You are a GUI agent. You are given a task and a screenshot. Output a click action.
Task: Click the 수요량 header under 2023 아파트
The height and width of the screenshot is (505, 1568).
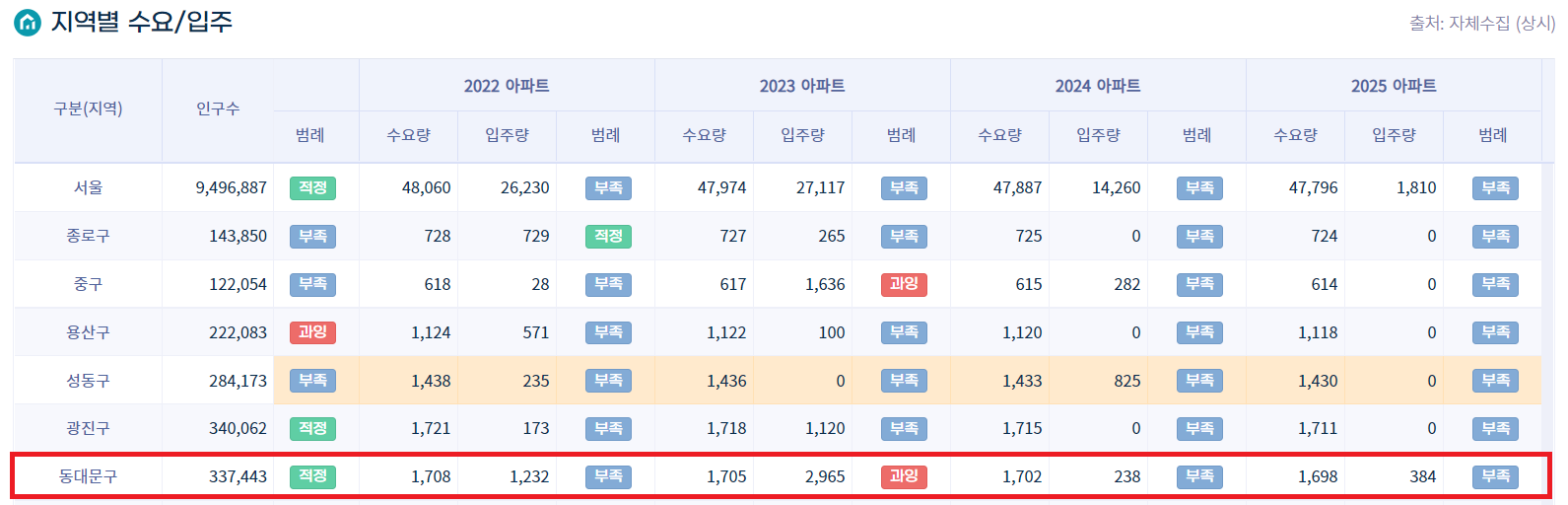pos(704,135)
